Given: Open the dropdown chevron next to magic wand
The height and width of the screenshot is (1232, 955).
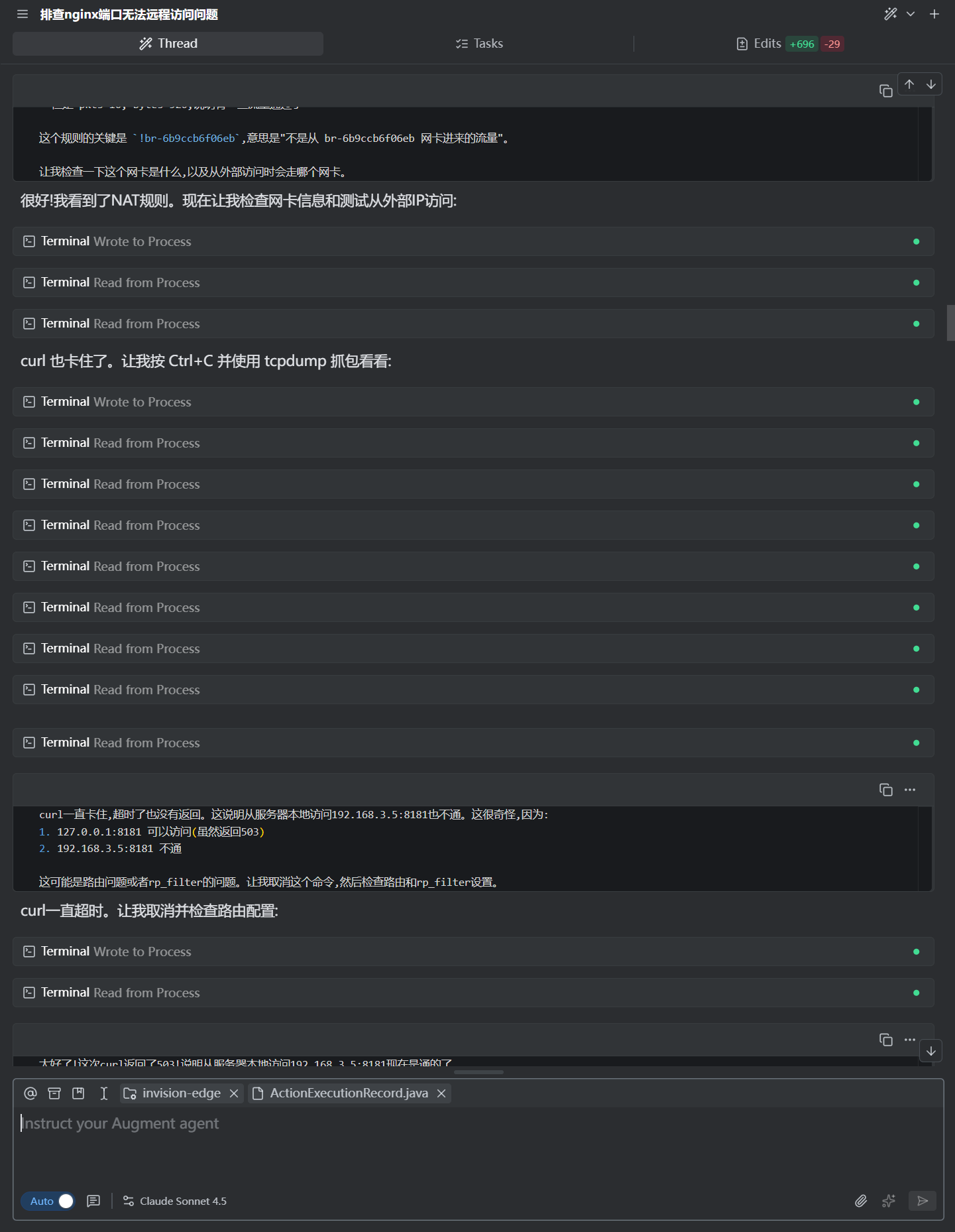Looking at the screenshot, I should [x=911, y=14].
